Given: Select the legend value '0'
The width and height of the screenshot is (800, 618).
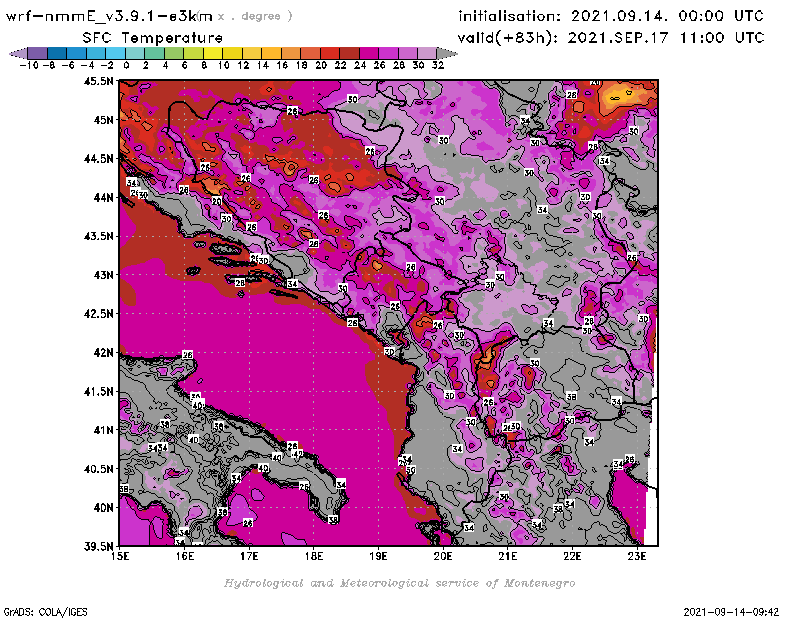Looking at the screenshot, I should pyautogui.click(x=126, y=65).
